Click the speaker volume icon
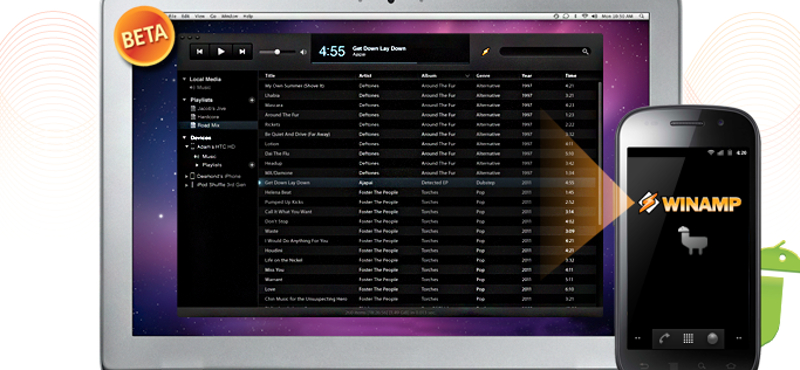This screenshot has width=800, height=370. pyautogui.click(x=304, y=52)
